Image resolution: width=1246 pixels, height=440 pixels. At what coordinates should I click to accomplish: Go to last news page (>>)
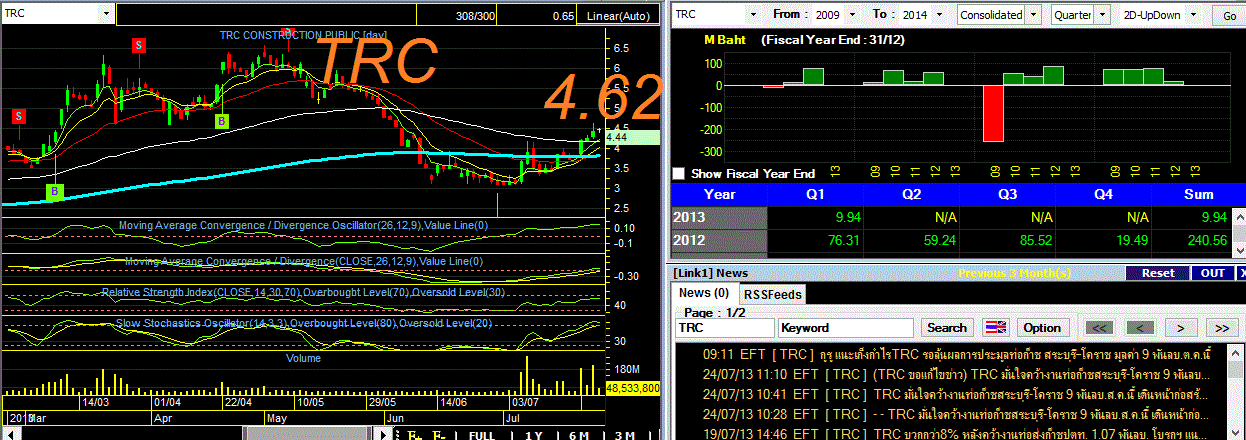[1222, 328]
